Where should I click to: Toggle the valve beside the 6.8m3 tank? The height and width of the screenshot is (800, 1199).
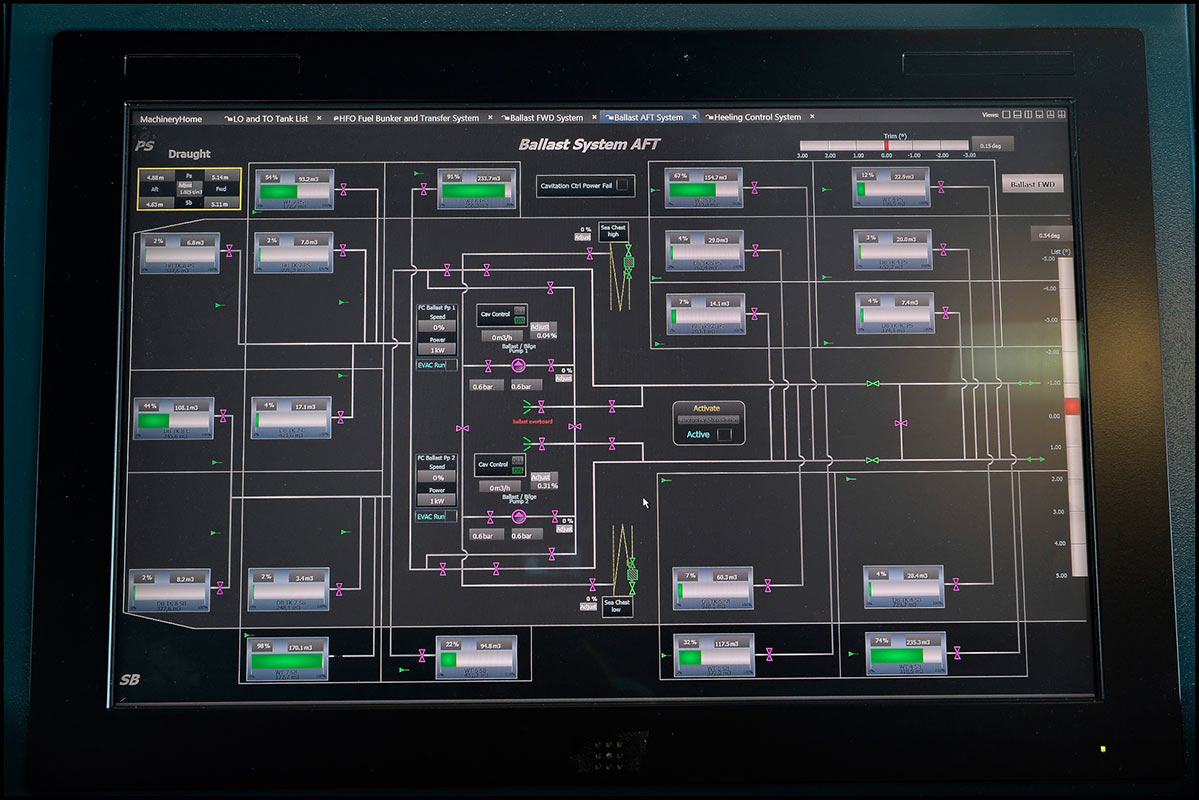click(229, 251)
